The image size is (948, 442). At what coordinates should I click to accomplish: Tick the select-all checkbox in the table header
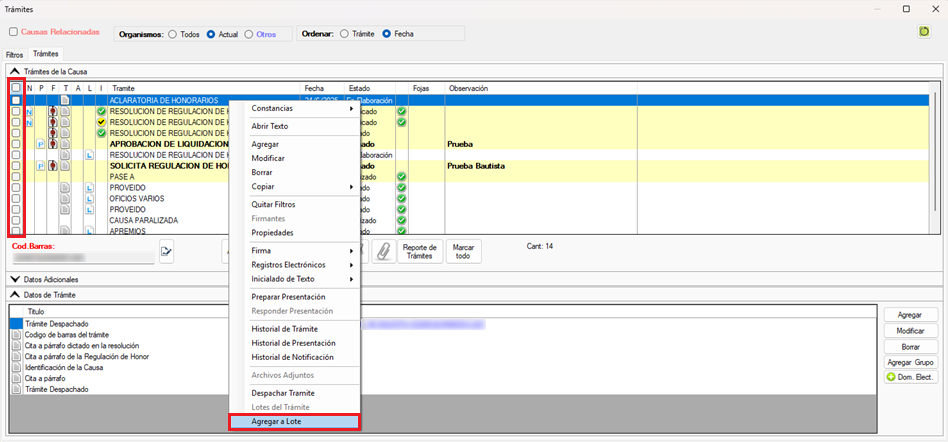coord(15,88)
